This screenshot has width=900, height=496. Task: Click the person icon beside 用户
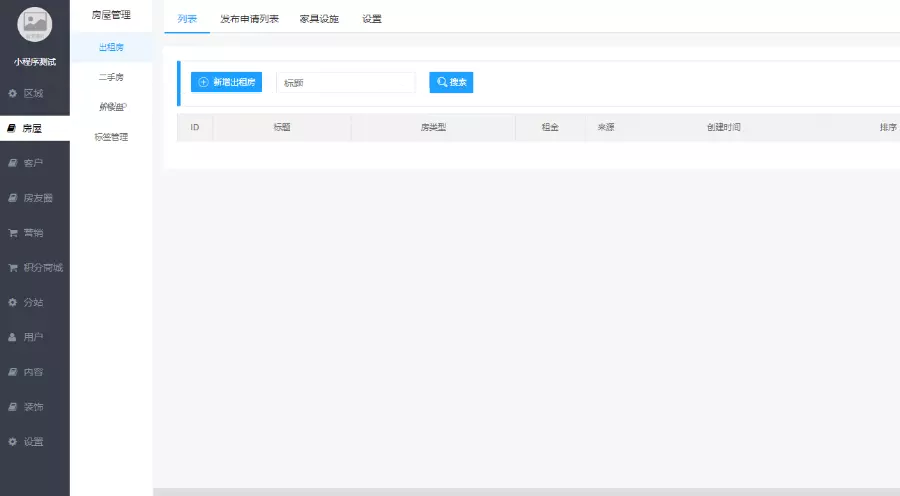(x=12, y=337)
